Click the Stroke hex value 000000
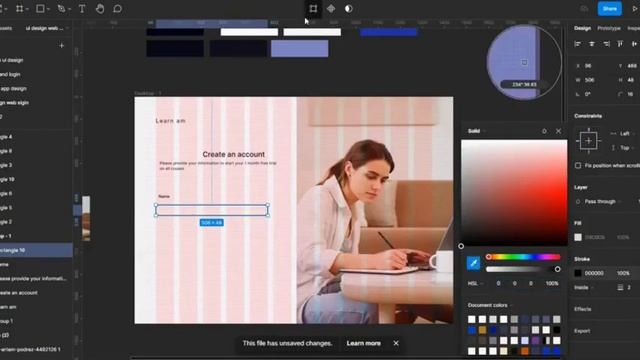This screenshot has width=640, height=360. point(594,273)
